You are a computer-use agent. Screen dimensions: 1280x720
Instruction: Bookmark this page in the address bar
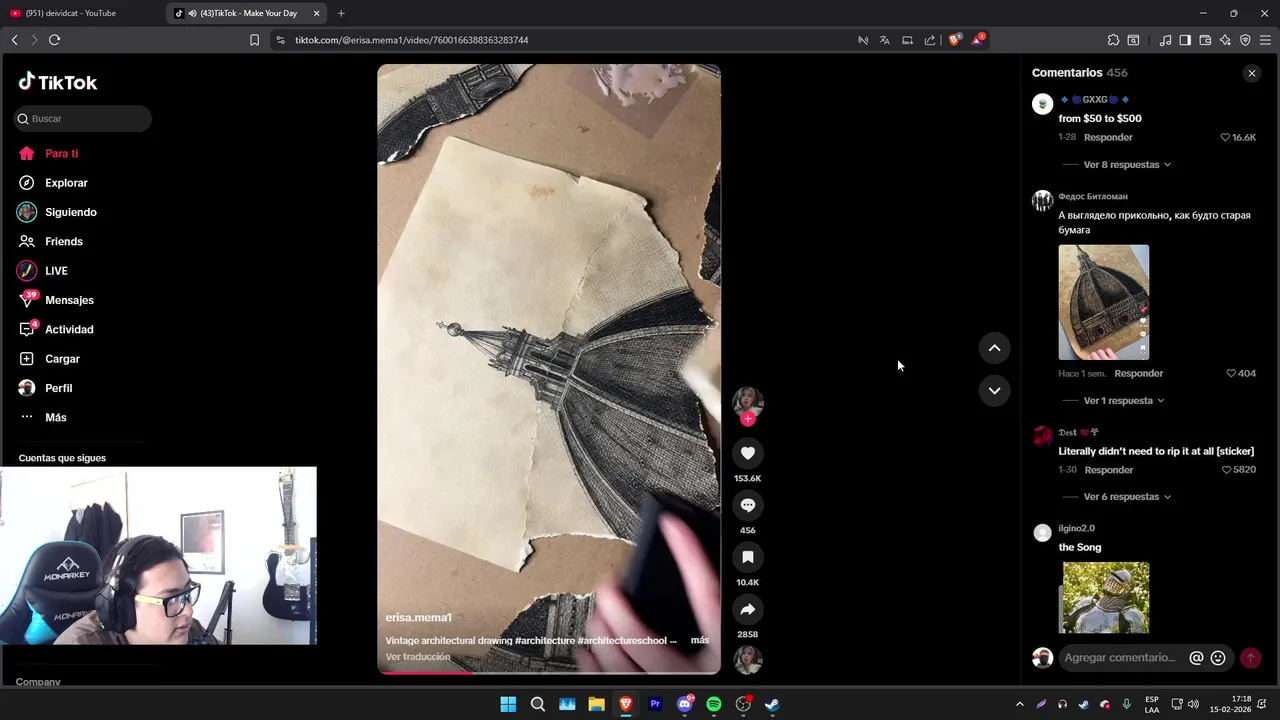(254, 40)
